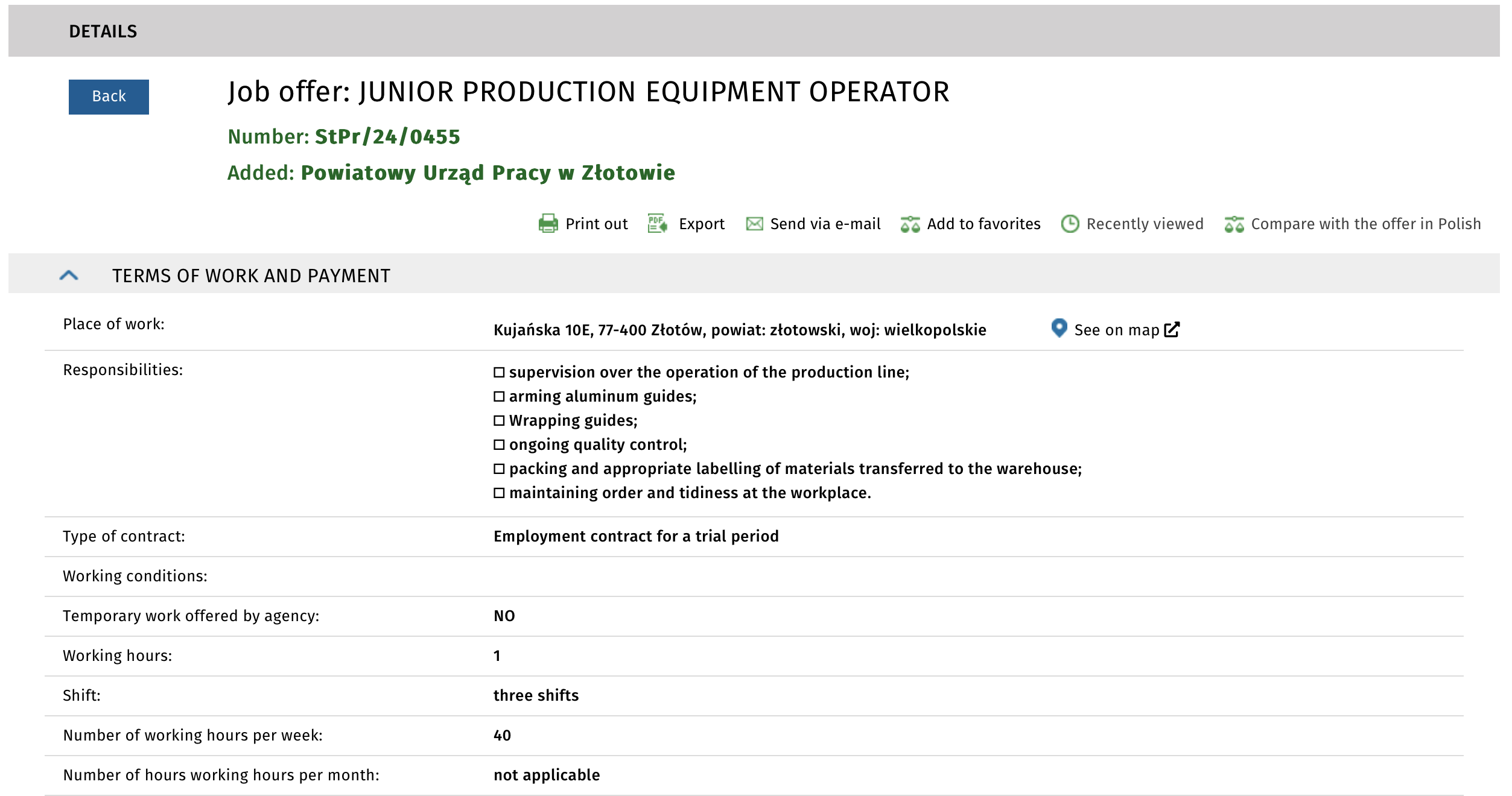The width and height of the screenshot is (1512, 796).
Task: Click the envelope e-mail icon
Action: (x=754, y=224)
